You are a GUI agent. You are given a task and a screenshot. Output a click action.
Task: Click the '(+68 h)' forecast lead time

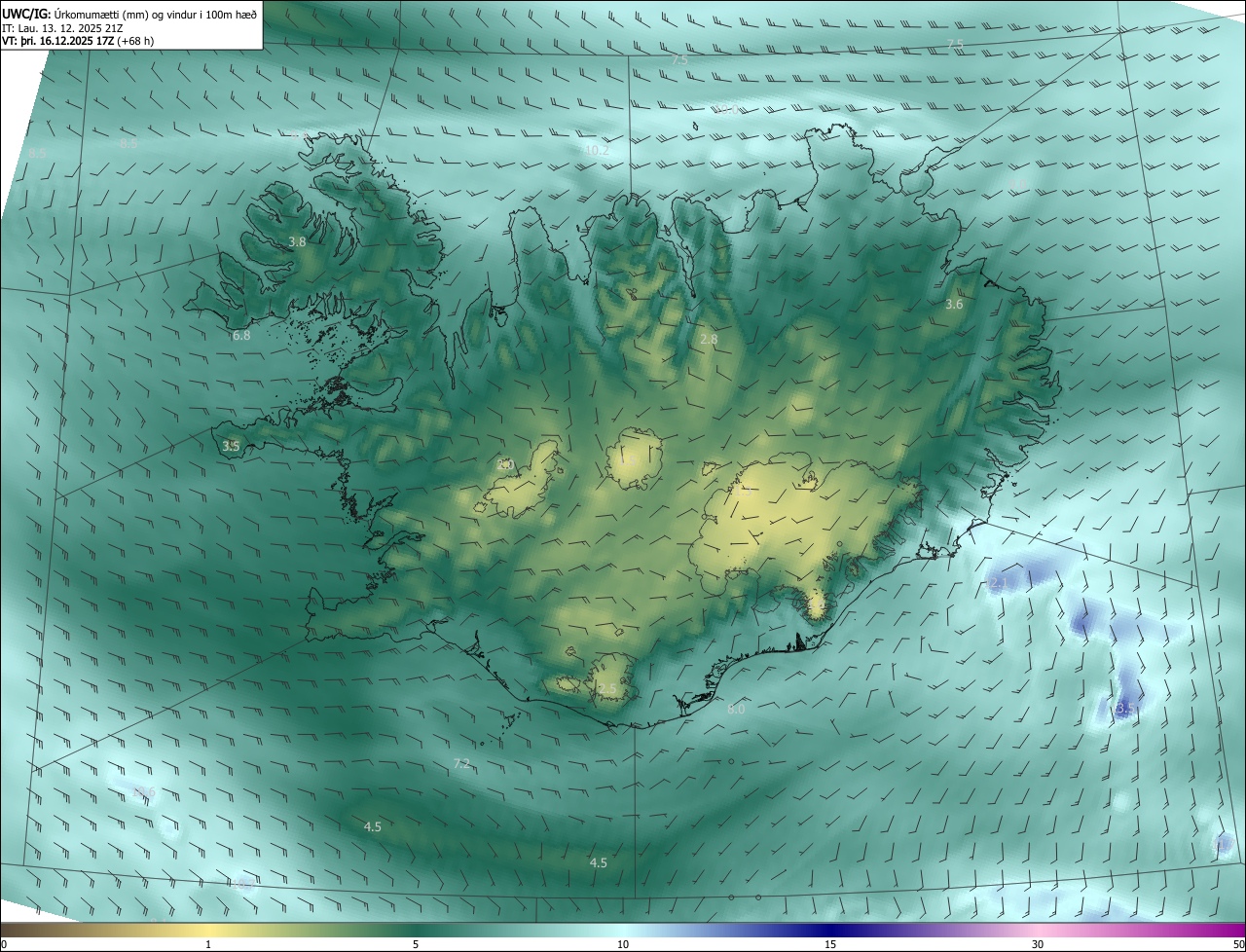(137, 41)
